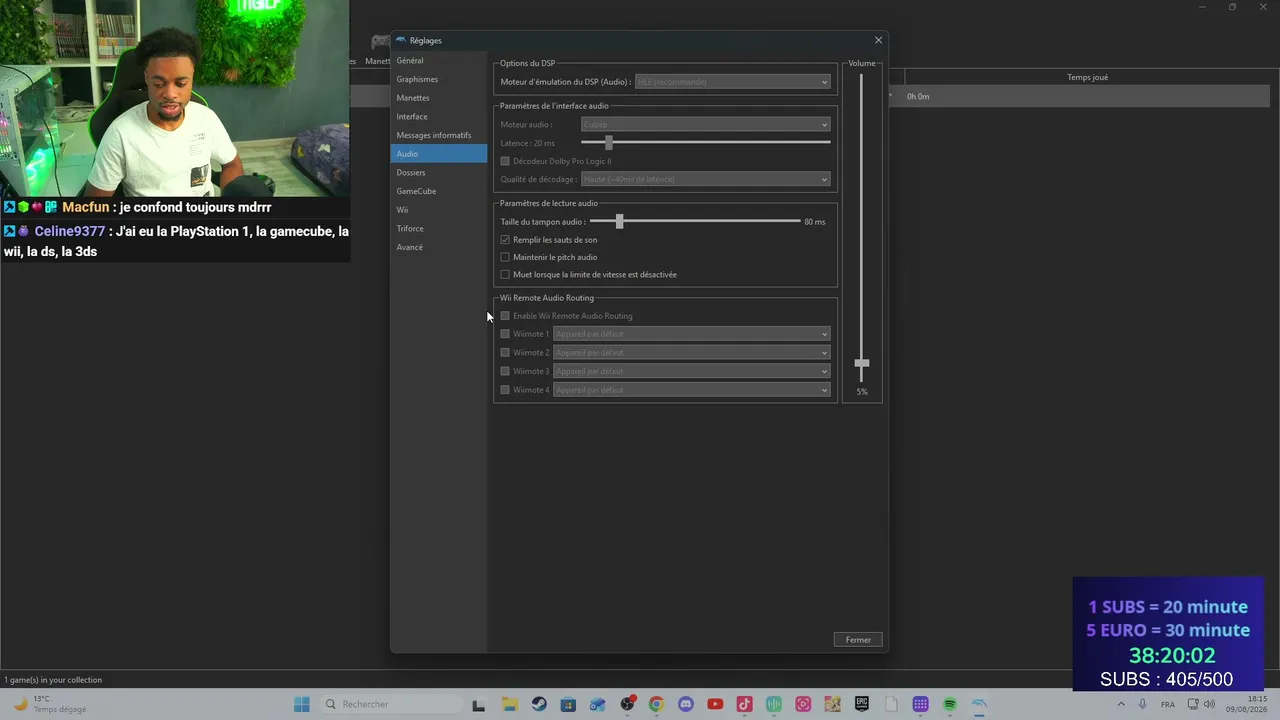Switch to Interface settings tab
Image resolution: width=1280 pixels, height=720 pixels.
[x=438, y=116]
